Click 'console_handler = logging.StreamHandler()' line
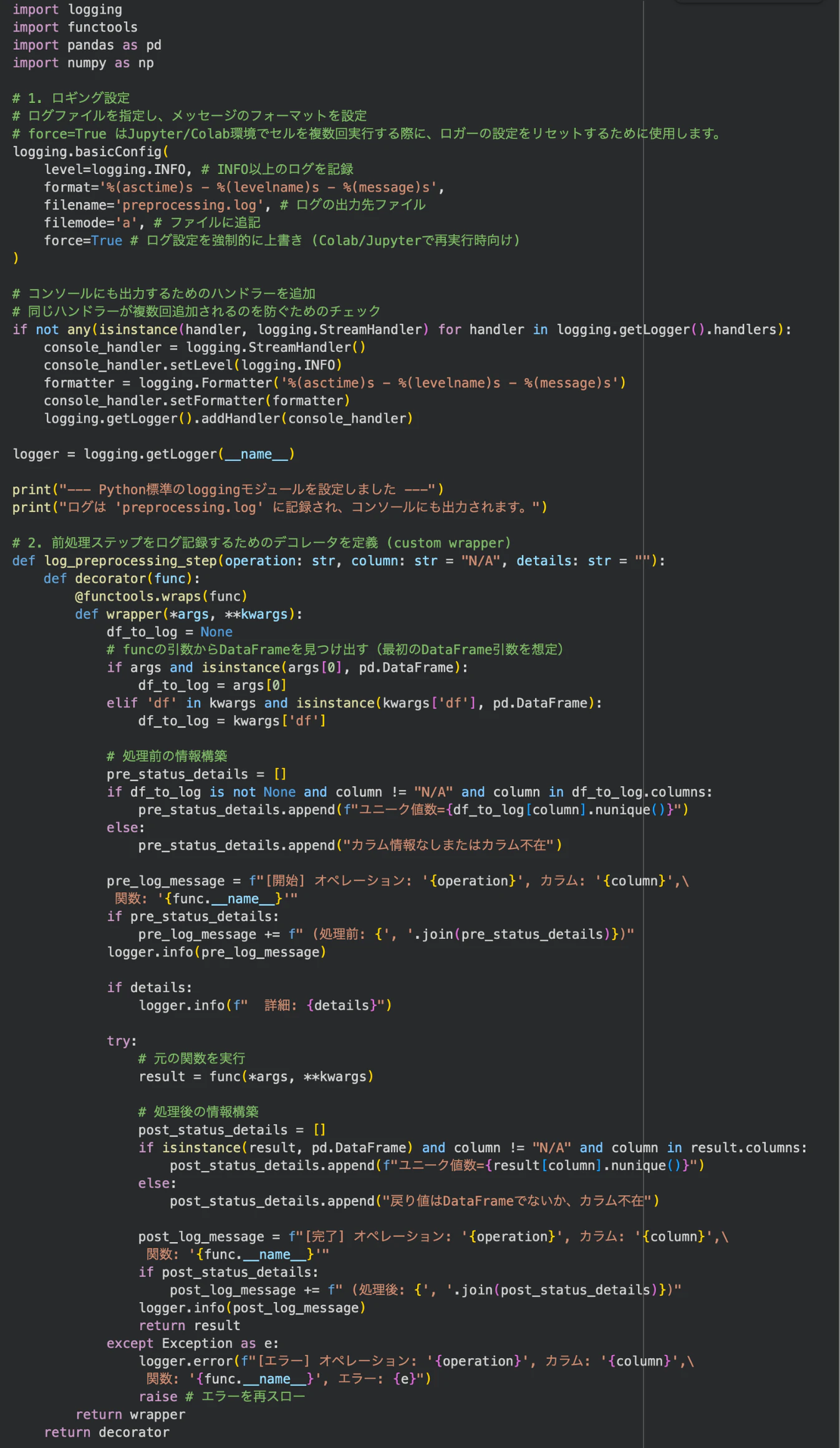 click(x=205, y=347)
